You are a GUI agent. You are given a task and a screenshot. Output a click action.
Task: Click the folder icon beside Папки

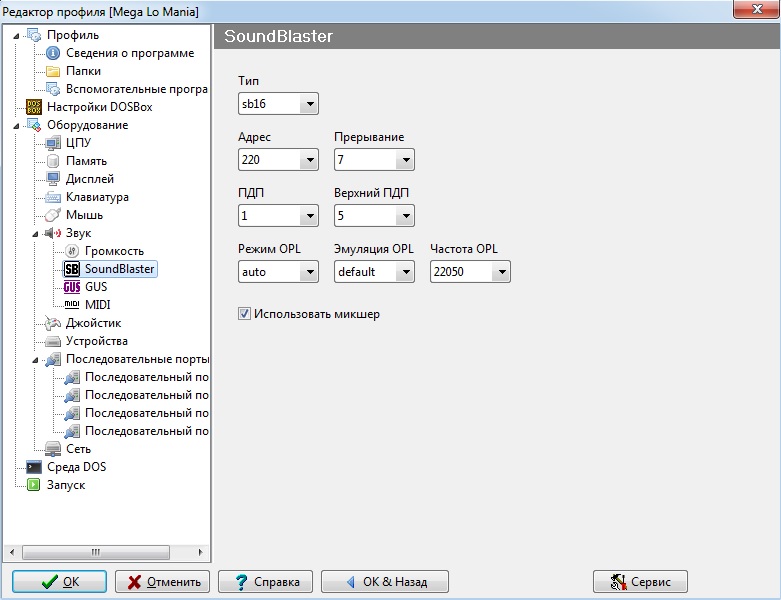coord(53,71)
